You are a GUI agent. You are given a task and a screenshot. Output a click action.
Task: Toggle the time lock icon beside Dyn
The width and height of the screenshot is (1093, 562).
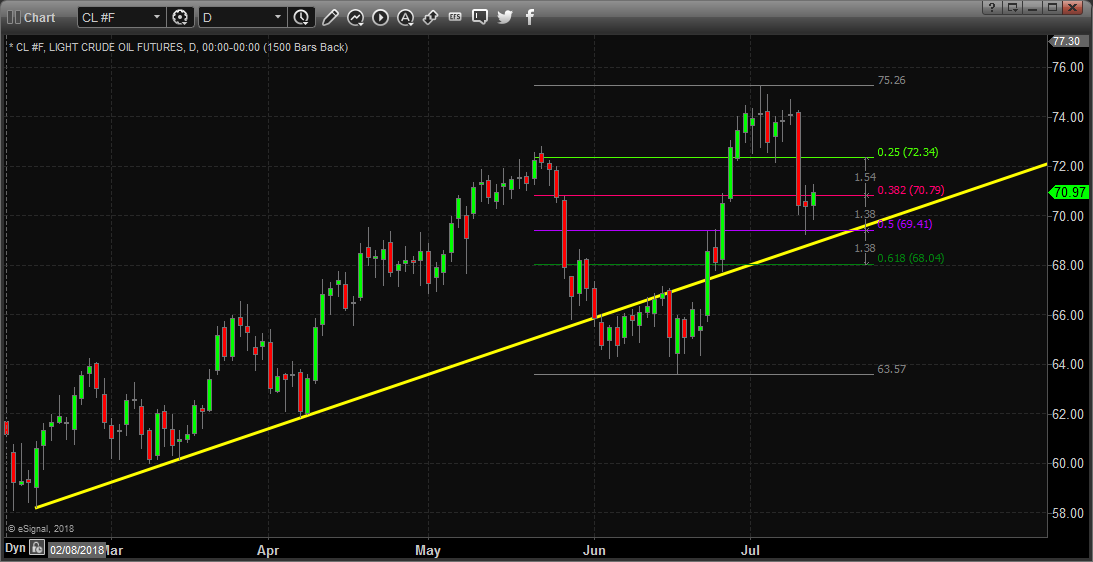[x=37, y=548]
